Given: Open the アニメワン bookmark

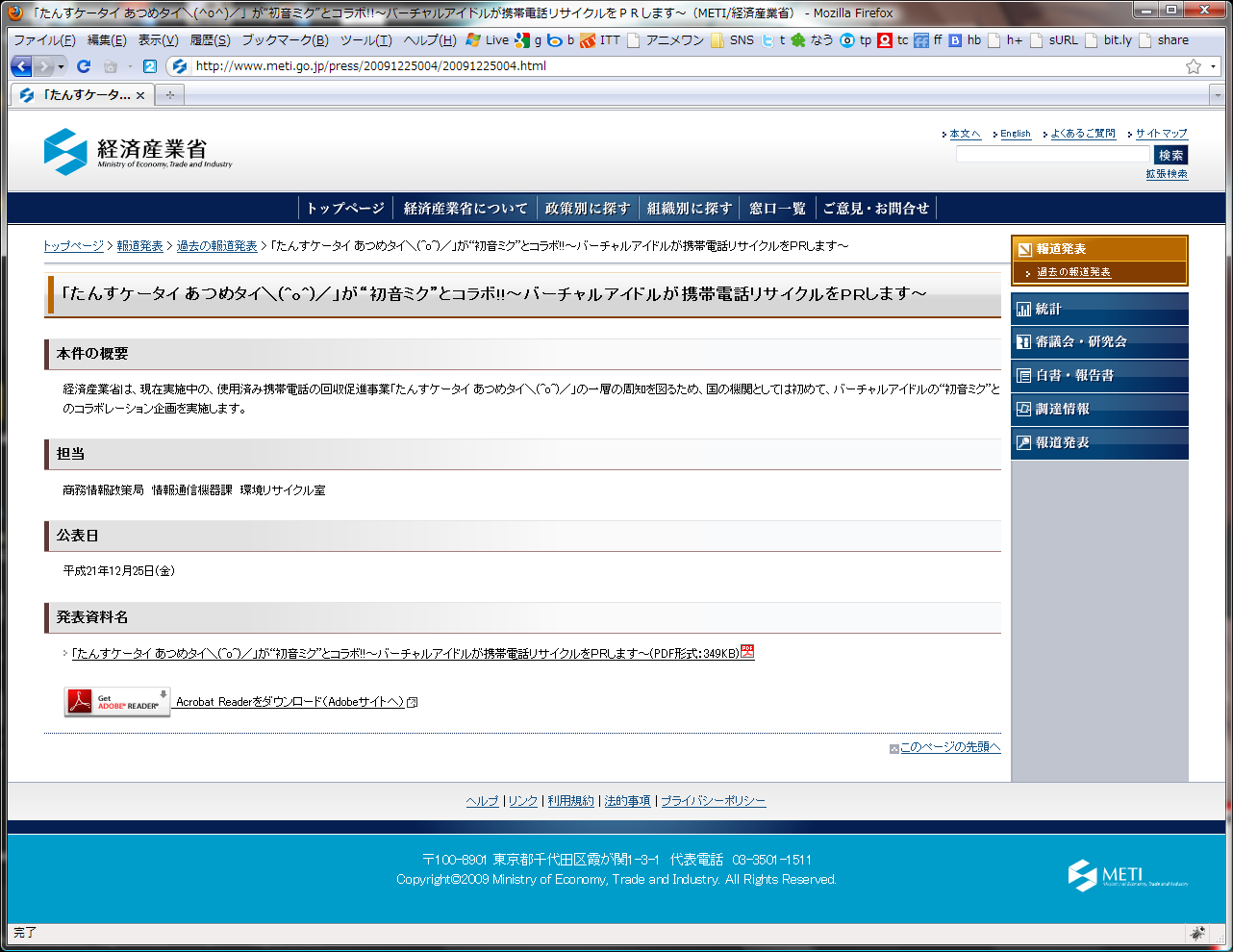Looking at the screenshot, I should [x=665, y=40].
